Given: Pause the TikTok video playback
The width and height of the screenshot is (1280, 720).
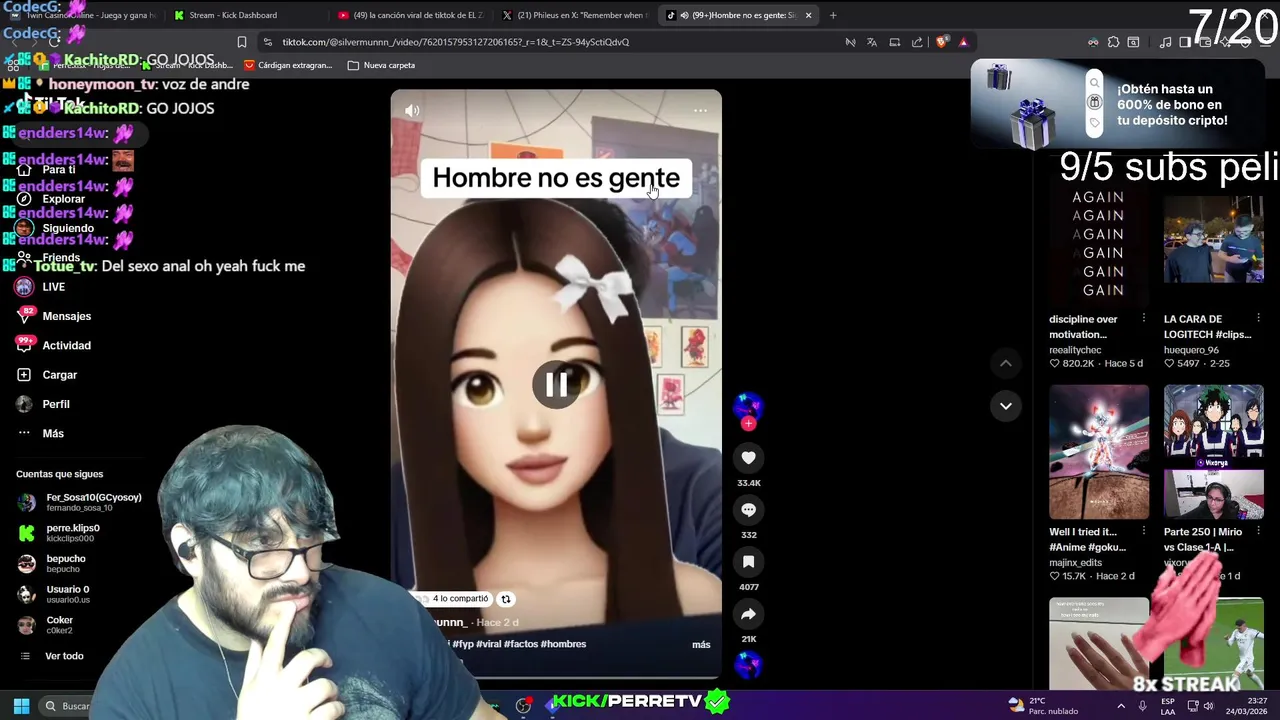Looking at the screenshot, I should pyautogui.click(x=556, y=385).
